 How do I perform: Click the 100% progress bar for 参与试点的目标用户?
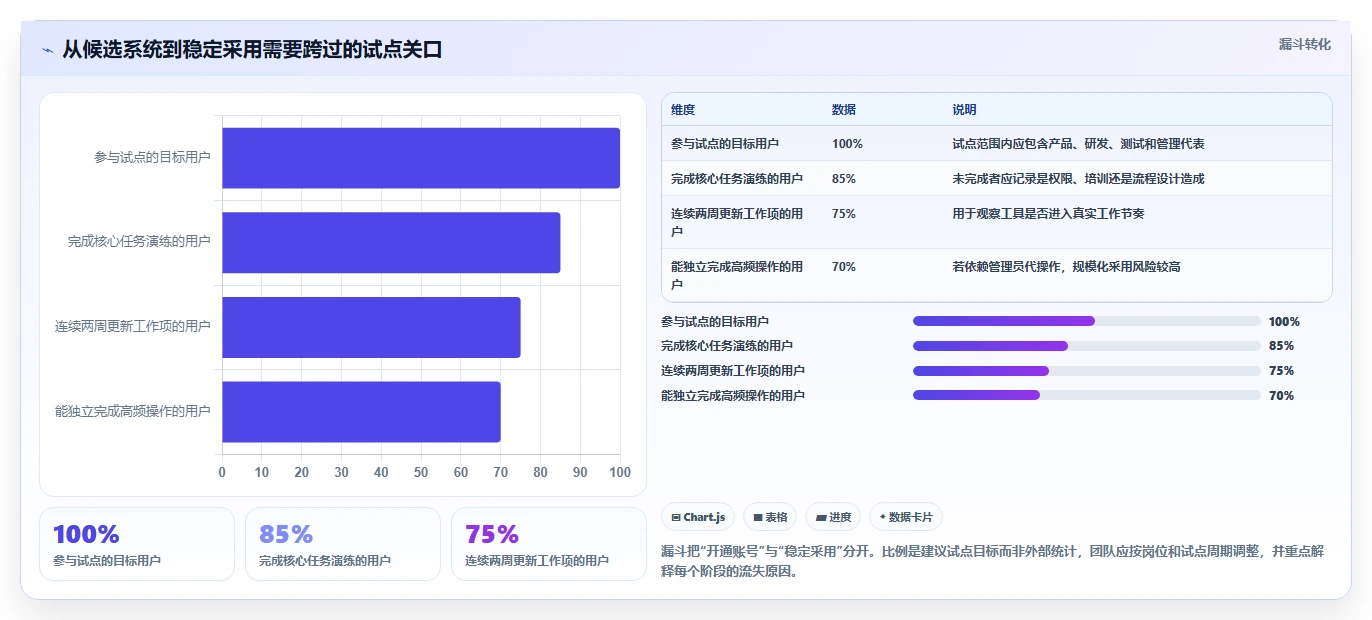coord(1086,321)
